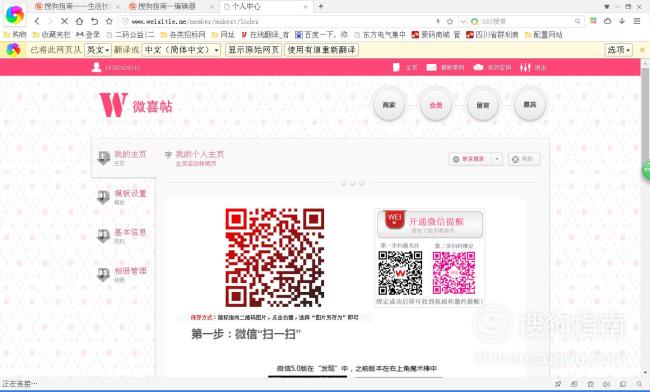650x392 pixels.
Task: Click the 留言 round button
Action: (483, 105)
